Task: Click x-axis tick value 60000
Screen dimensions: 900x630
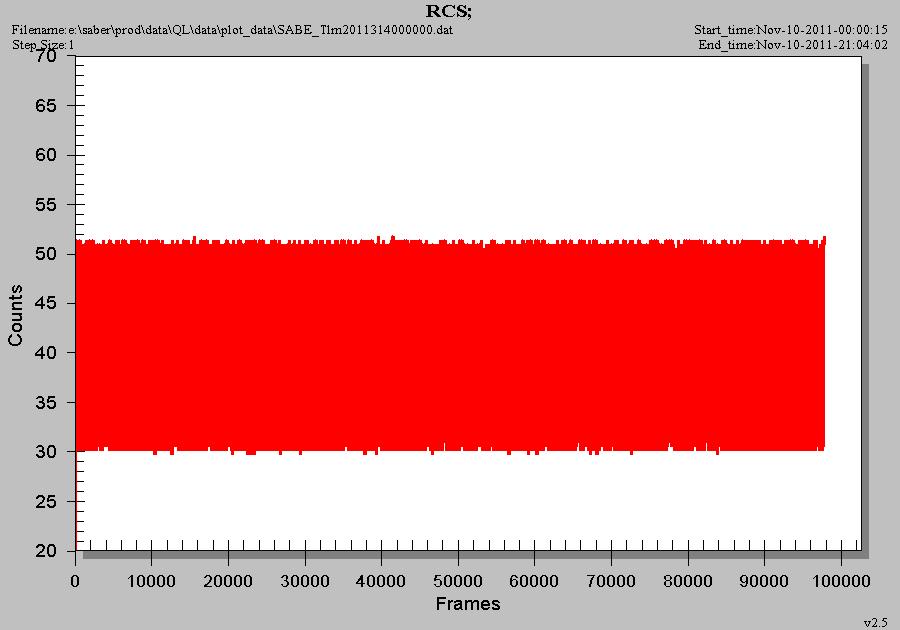Action: click(x=534, y=581)
